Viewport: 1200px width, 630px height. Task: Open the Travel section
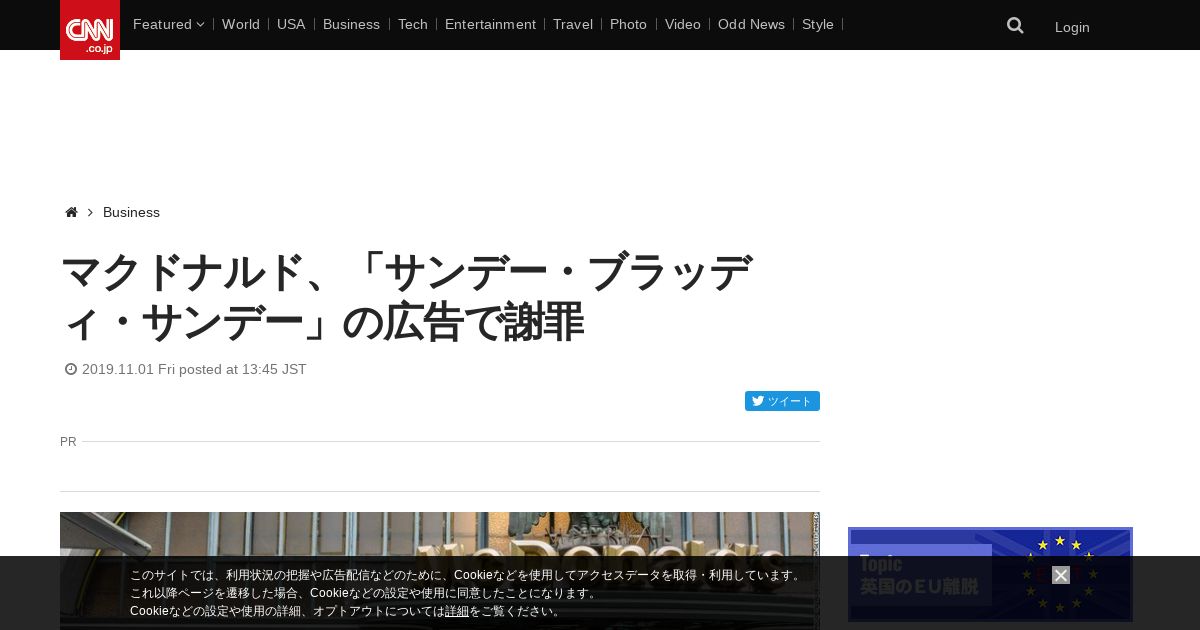(573, 24)
